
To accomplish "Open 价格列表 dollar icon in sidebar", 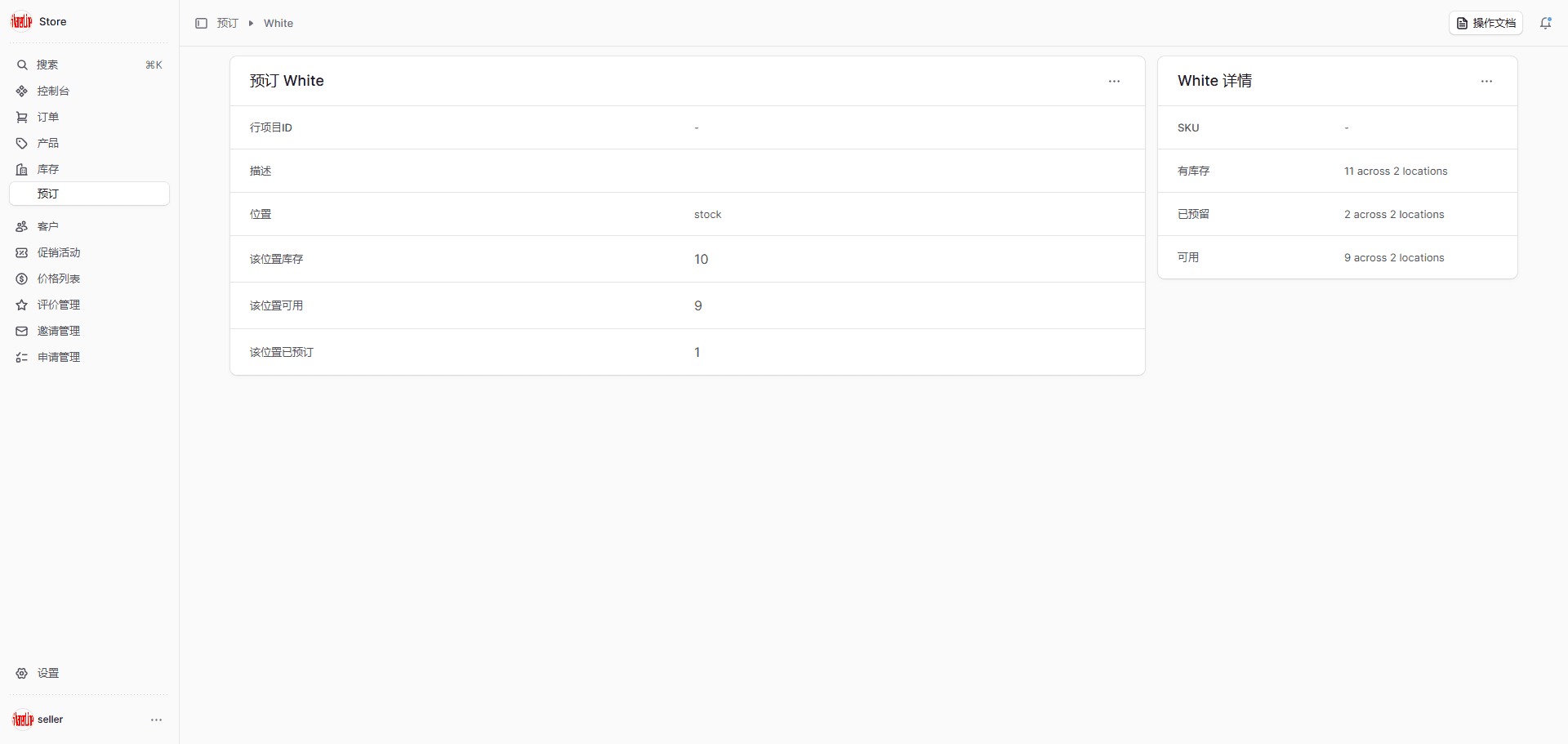I will 22,279.
